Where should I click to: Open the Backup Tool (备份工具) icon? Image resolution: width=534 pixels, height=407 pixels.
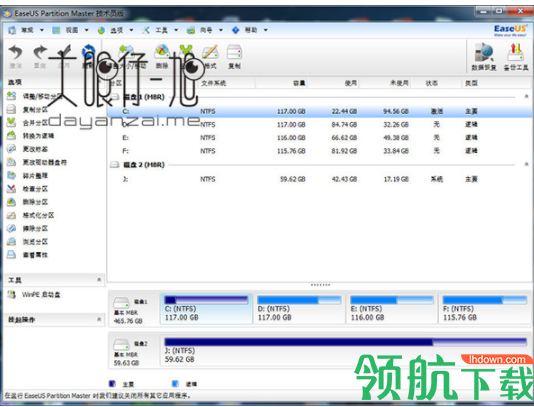[x=516, y=57]
